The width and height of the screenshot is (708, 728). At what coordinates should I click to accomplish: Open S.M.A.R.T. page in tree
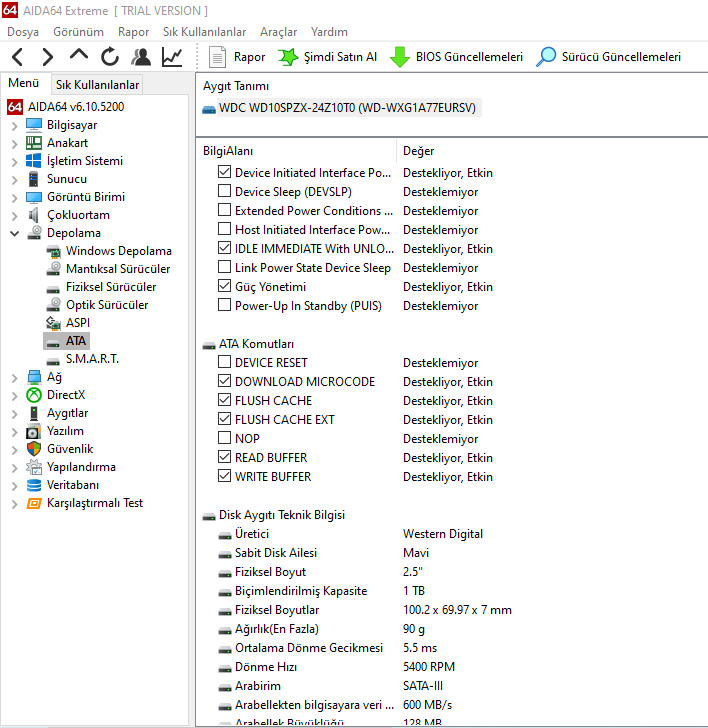92,359
